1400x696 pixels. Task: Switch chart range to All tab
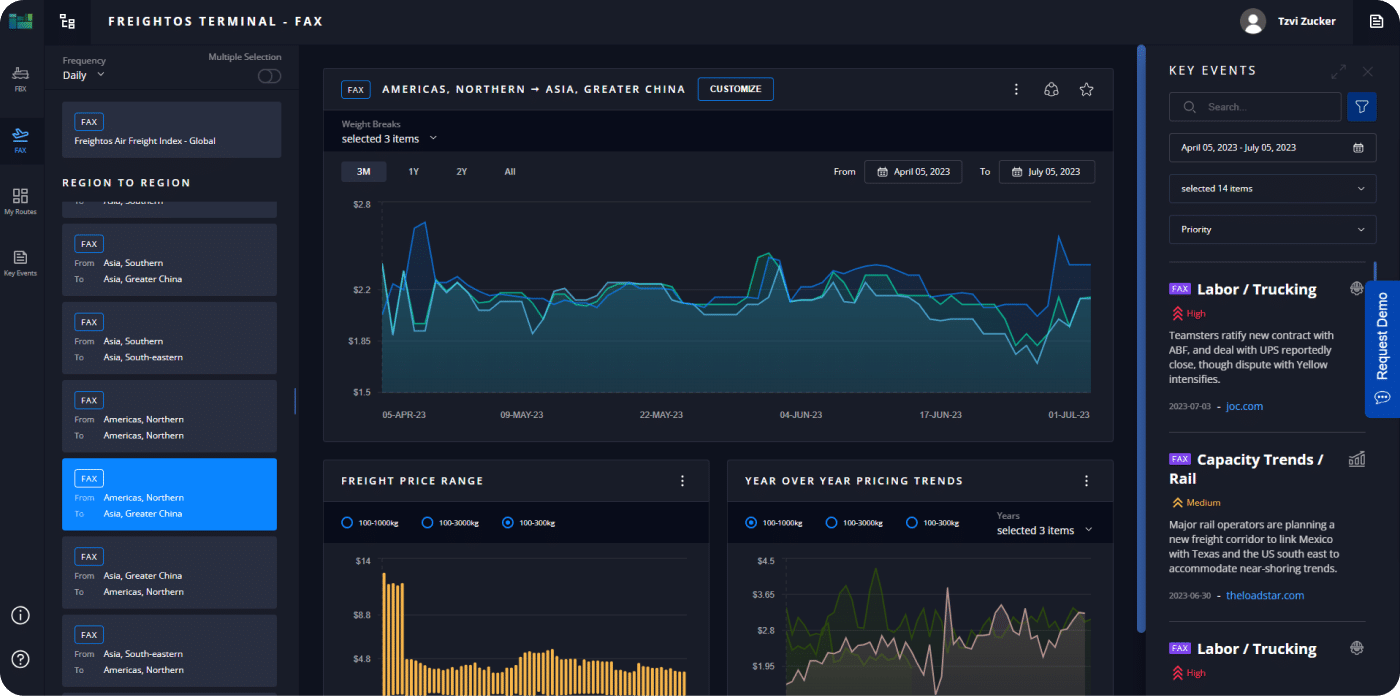point(510,172)
